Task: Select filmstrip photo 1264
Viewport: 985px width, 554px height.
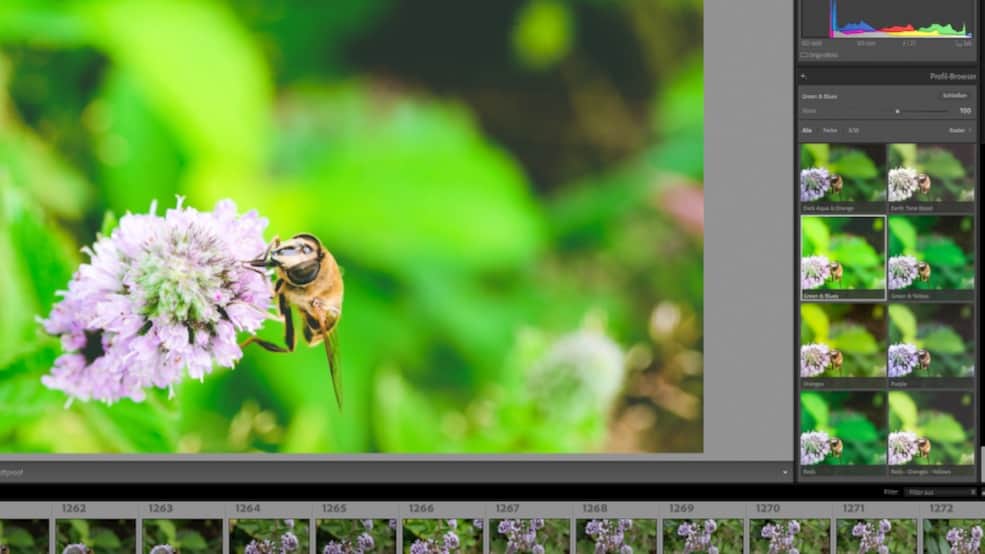Action: point(269,536)
